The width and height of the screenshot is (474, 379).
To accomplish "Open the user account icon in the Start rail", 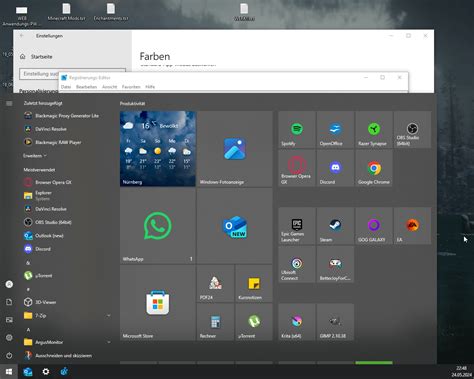I will tap(9, 284).
